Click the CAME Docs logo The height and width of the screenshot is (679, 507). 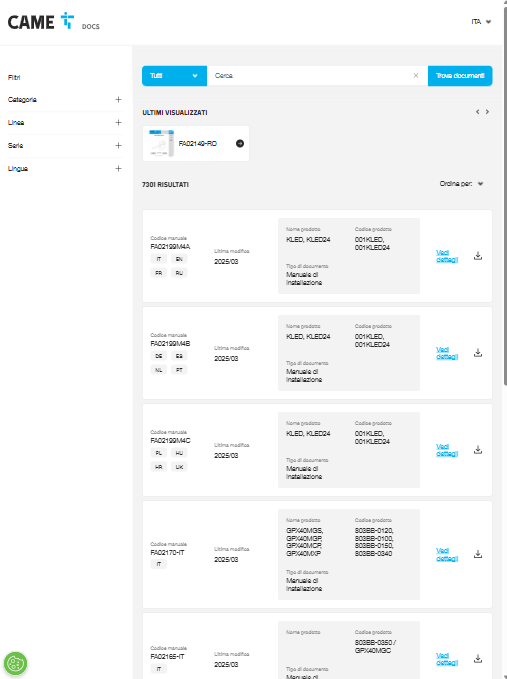(x=54, y=22)
